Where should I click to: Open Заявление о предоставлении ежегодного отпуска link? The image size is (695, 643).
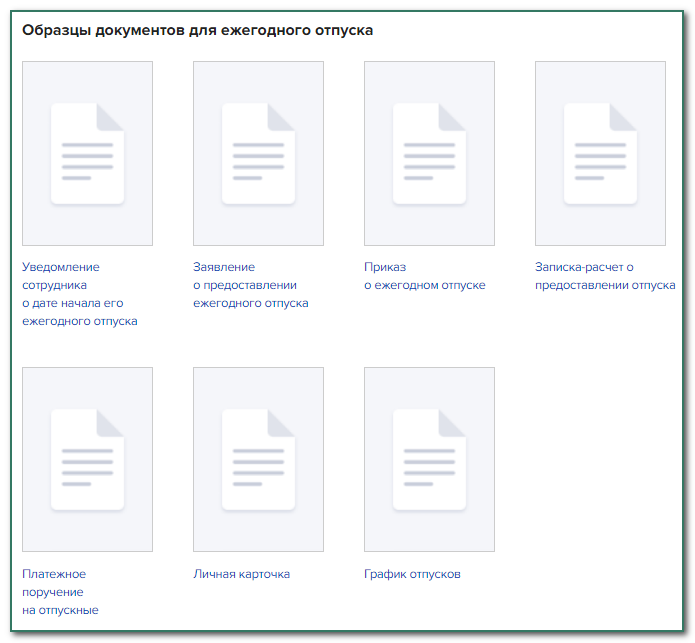pos(250,285)
